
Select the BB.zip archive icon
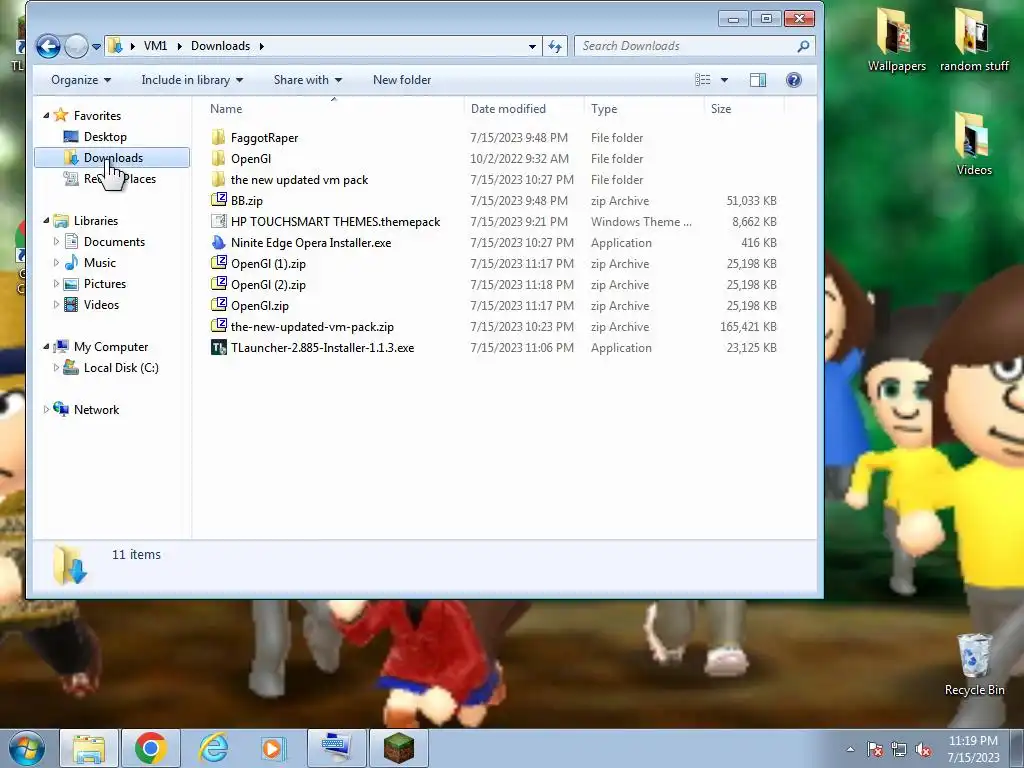click(219, 200)
